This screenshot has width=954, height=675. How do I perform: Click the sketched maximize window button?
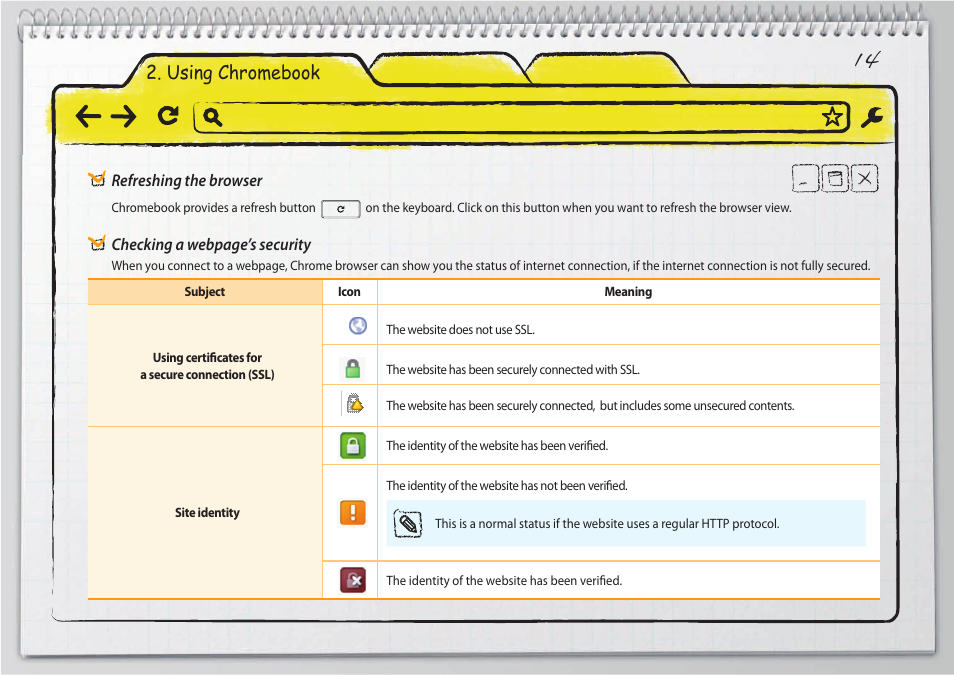click(x=835, y=178)
